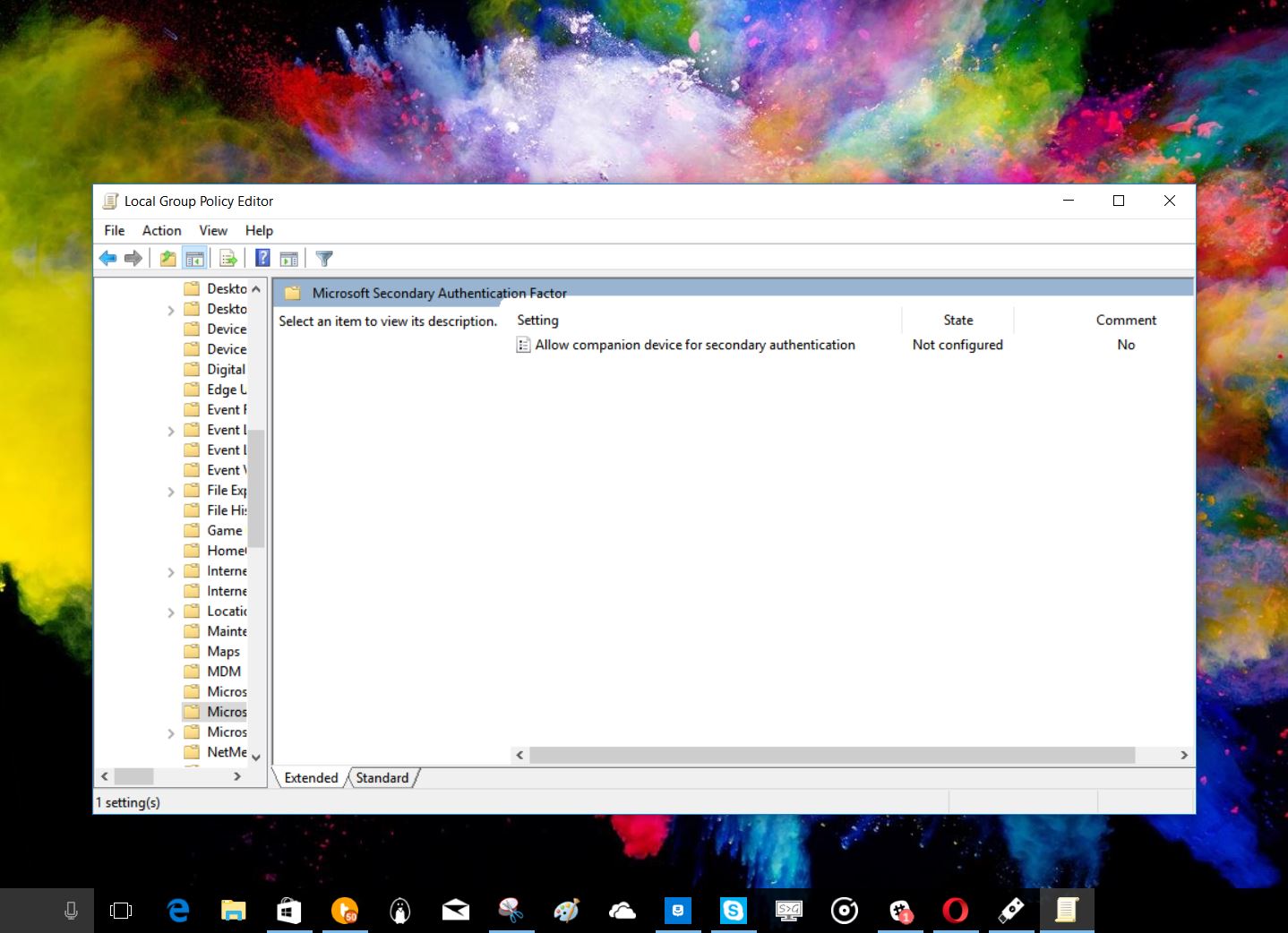1288x933 pixels.
Task: Expand the Interne node that has a chevron
Action: [171, 572]
